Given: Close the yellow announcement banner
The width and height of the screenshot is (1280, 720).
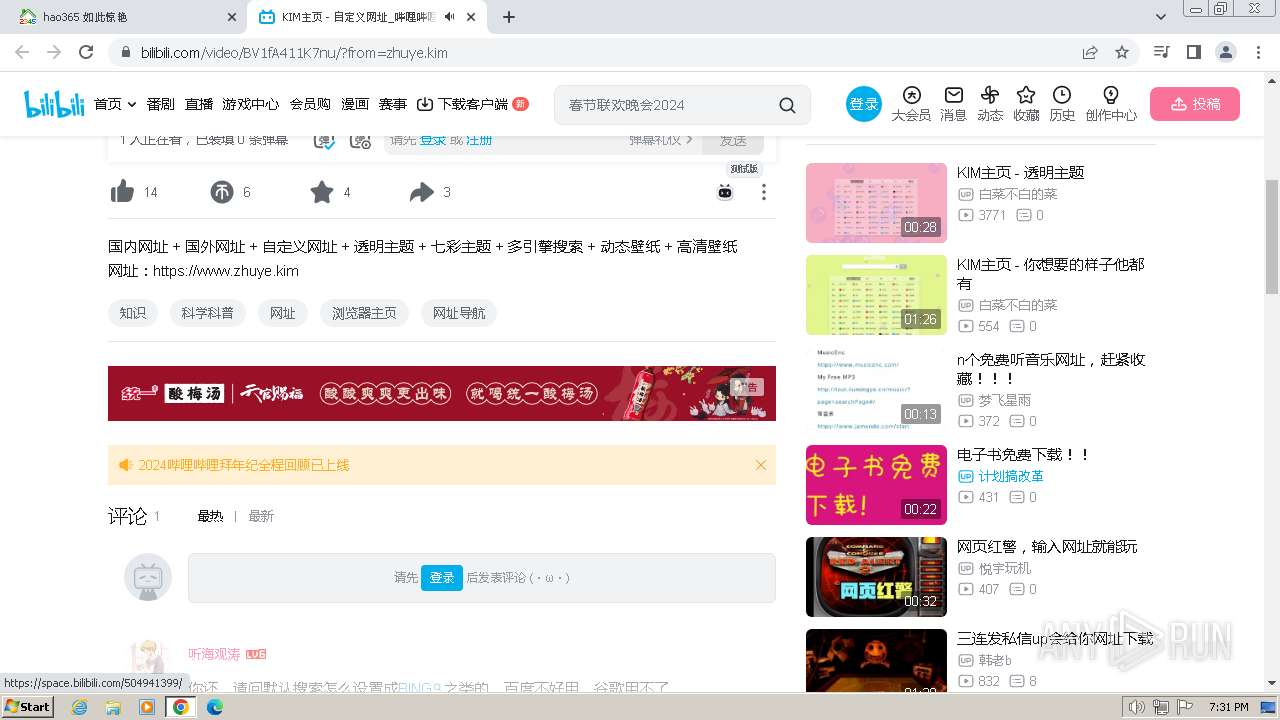Looking at the screenshot, I should click(x=761, y=465).
